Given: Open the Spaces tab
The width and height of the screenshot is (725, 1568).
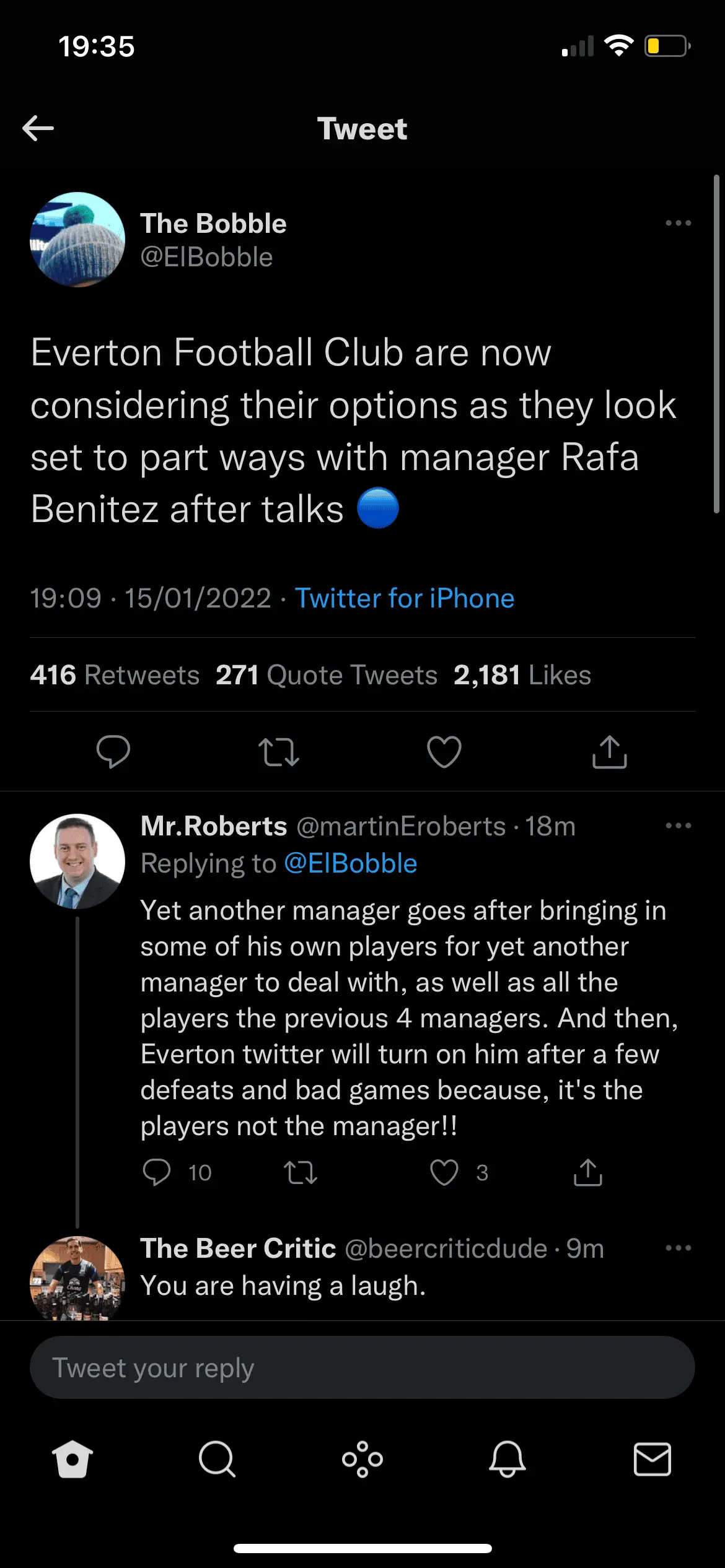Looking at the screenshot, I should click(362, 1459).
